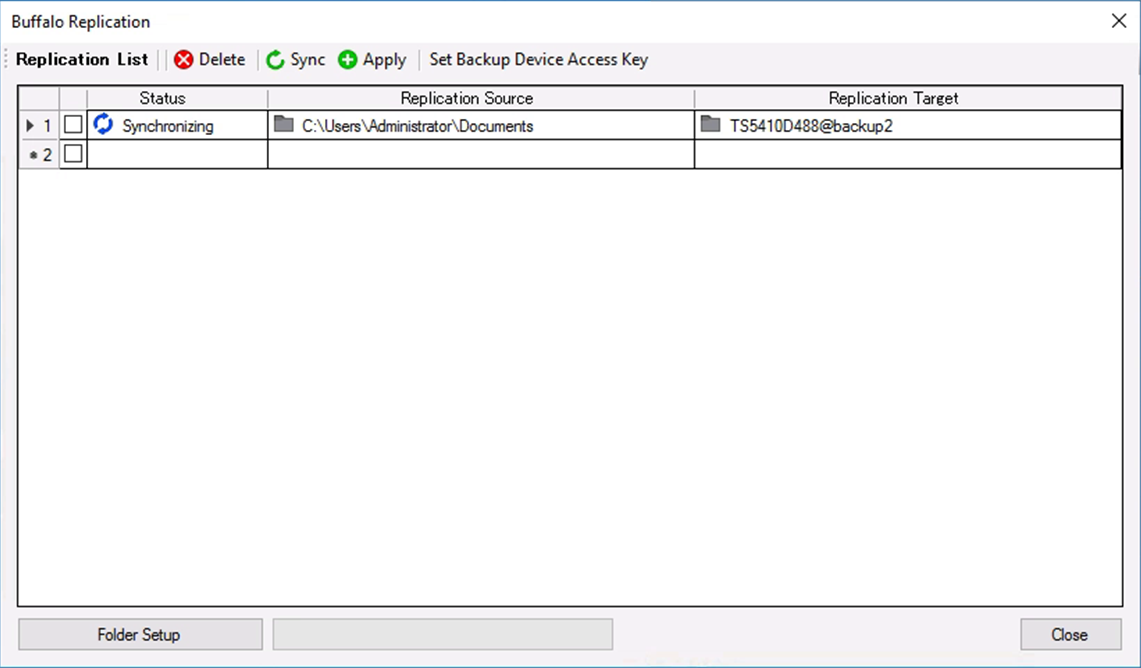The image size is (1141, 668).
Task: Click the Replication Target folder icon
Action: click(x=711, y=125)
